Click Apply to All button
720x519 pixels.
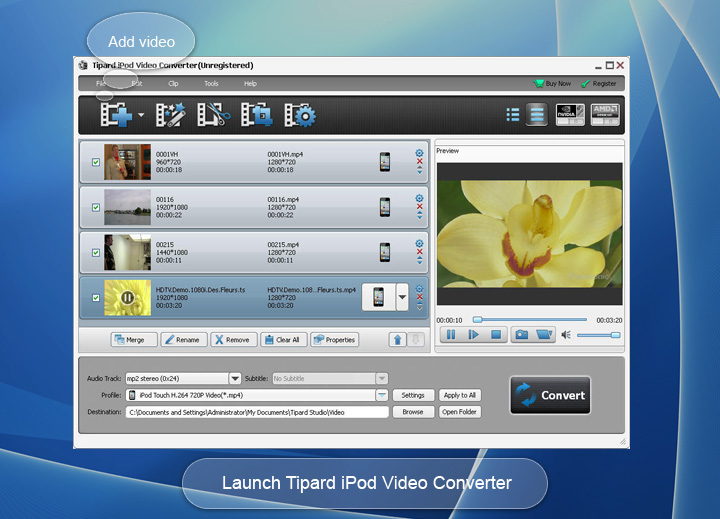tap(460, 395)
